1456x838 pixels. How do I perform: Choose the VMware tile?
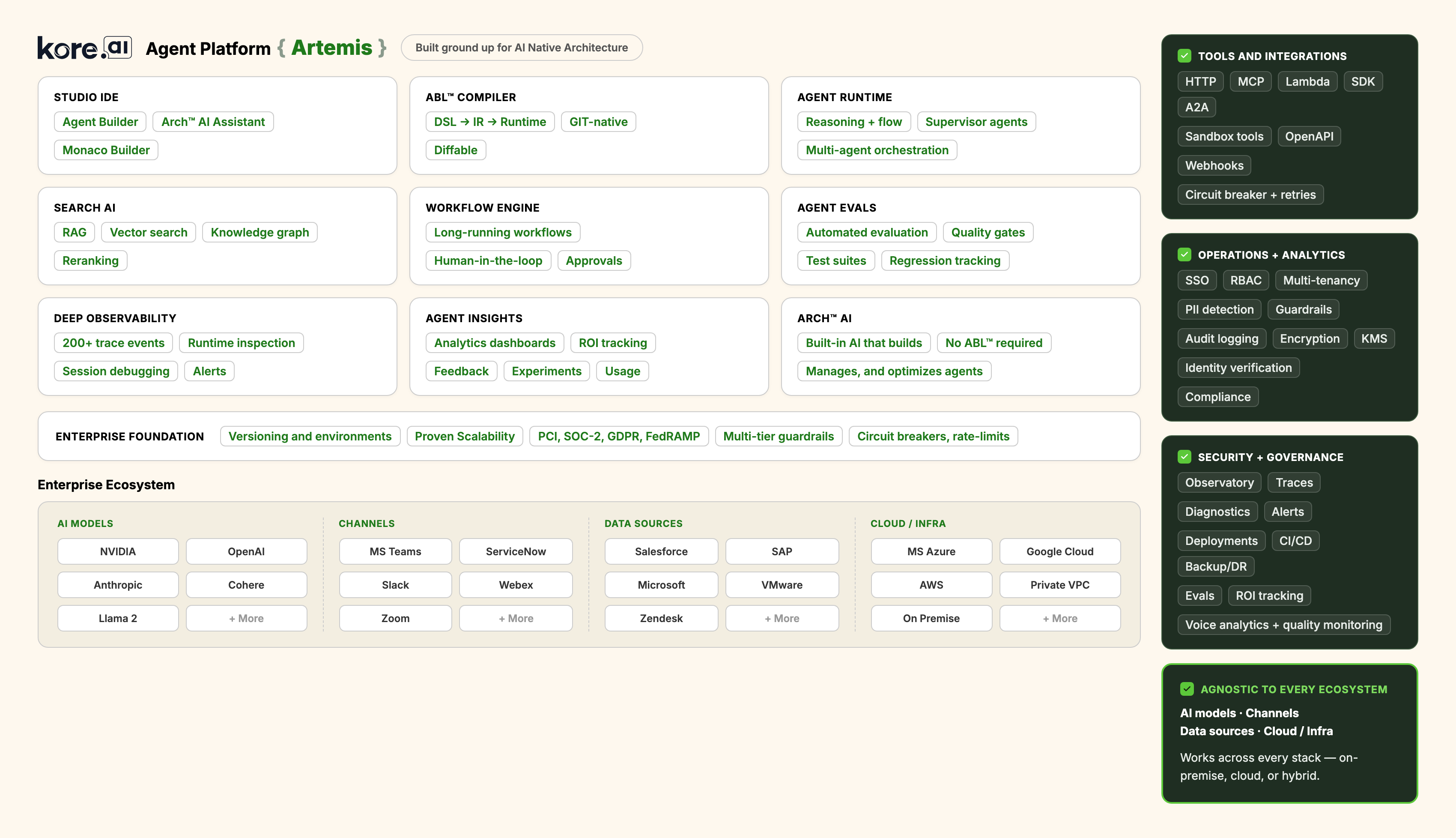click(782, 585)
